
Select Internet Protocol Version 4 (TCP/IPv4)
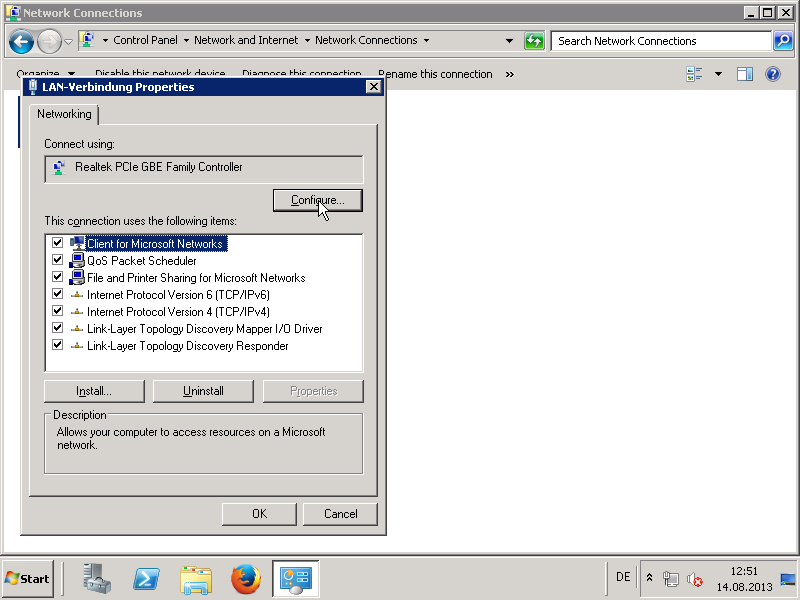click(x=178, y=311)
